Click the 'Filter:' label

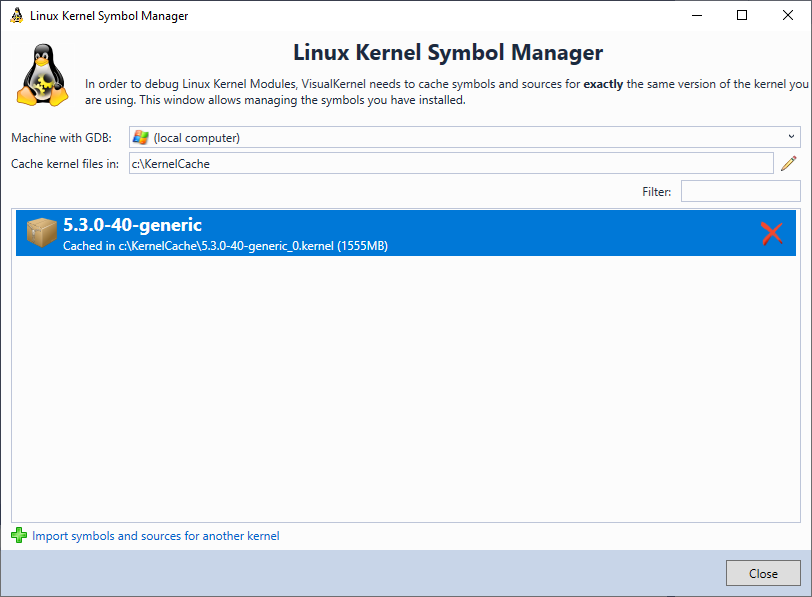[657, 192]
